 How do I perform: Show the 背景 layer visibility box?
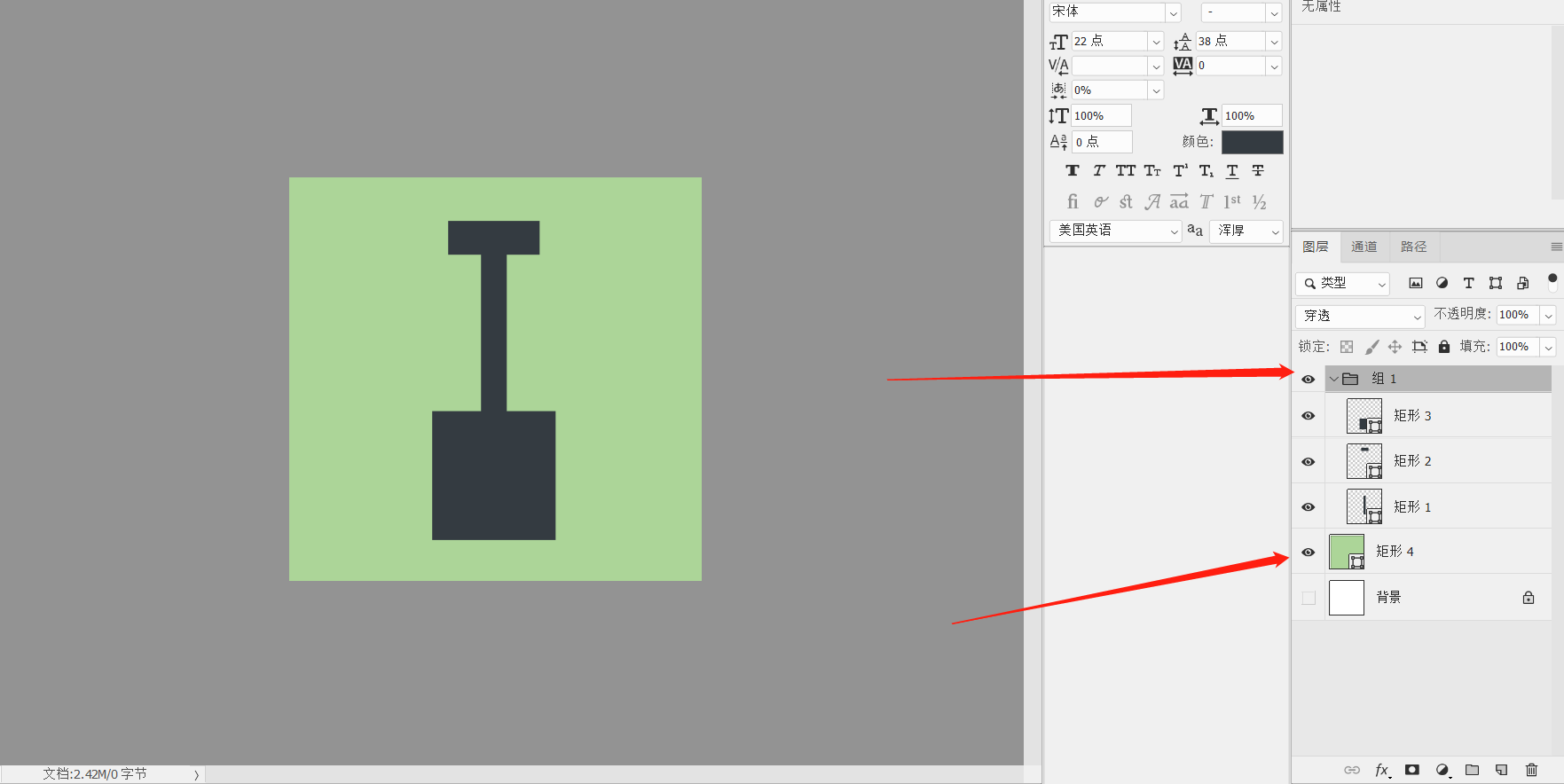tap(1309, 598)
